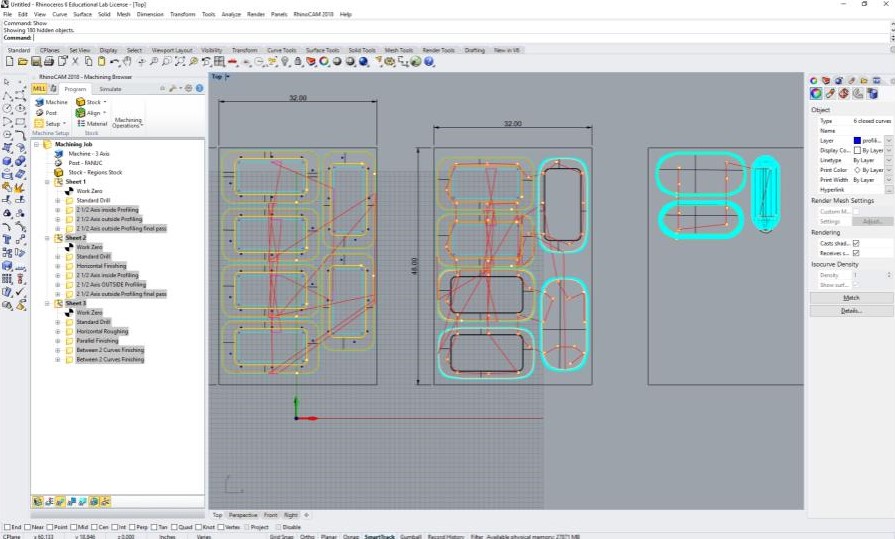Click the Material icon in Stock group
This screenshot has height=539, width=895.
tap(81, 123)
